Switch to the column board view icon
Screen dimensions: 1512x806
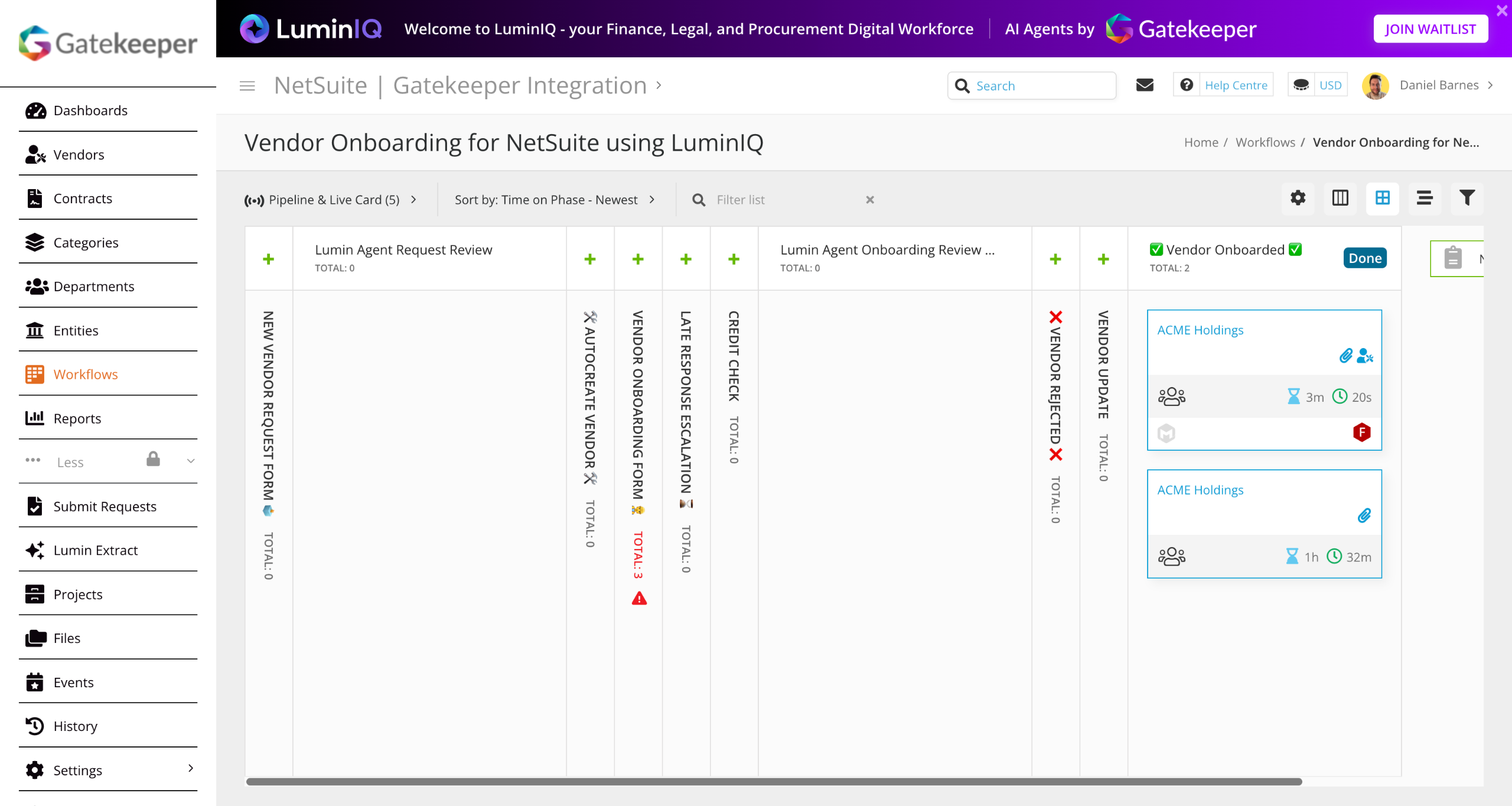pyautogui.click(x=1340, y=198)
